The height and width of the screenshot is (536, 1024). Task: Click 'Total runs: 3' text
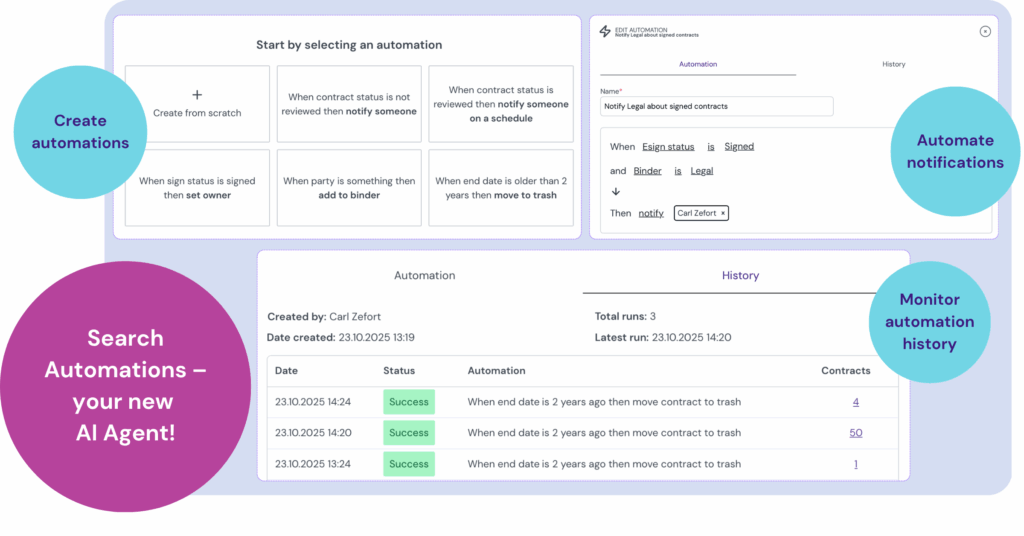pos(625,317)
